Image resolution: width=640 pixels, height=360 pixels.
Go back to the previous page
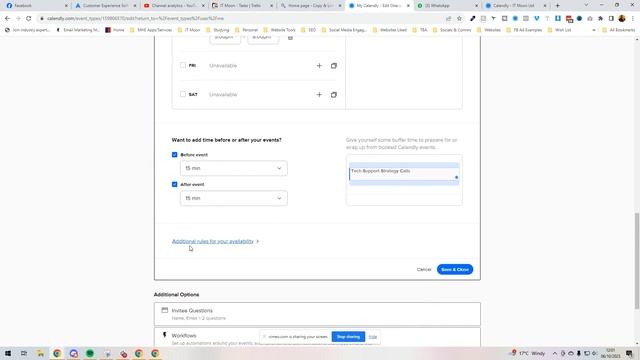7,18
